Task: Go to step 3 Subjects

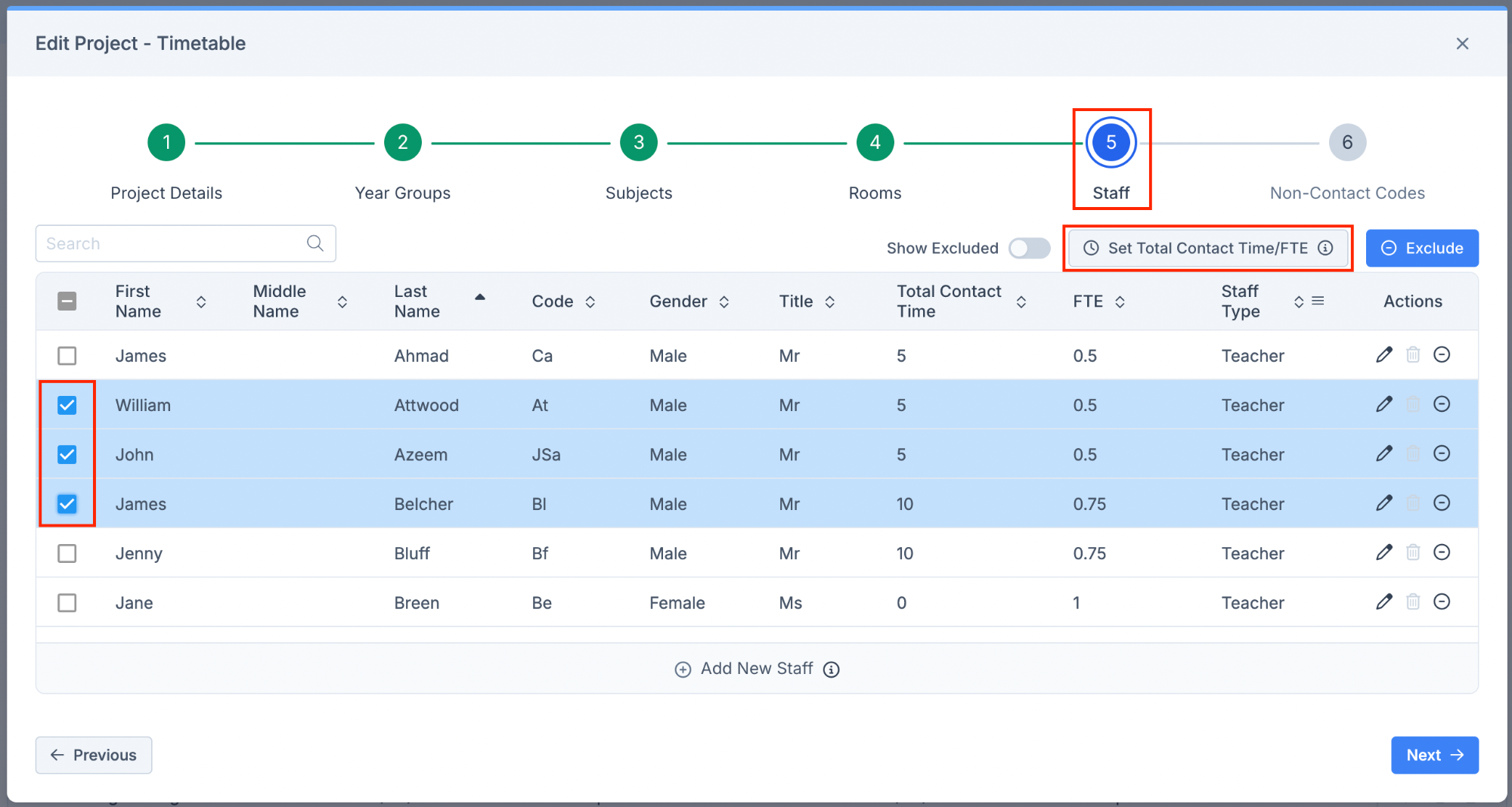Action: click(639, 142)
